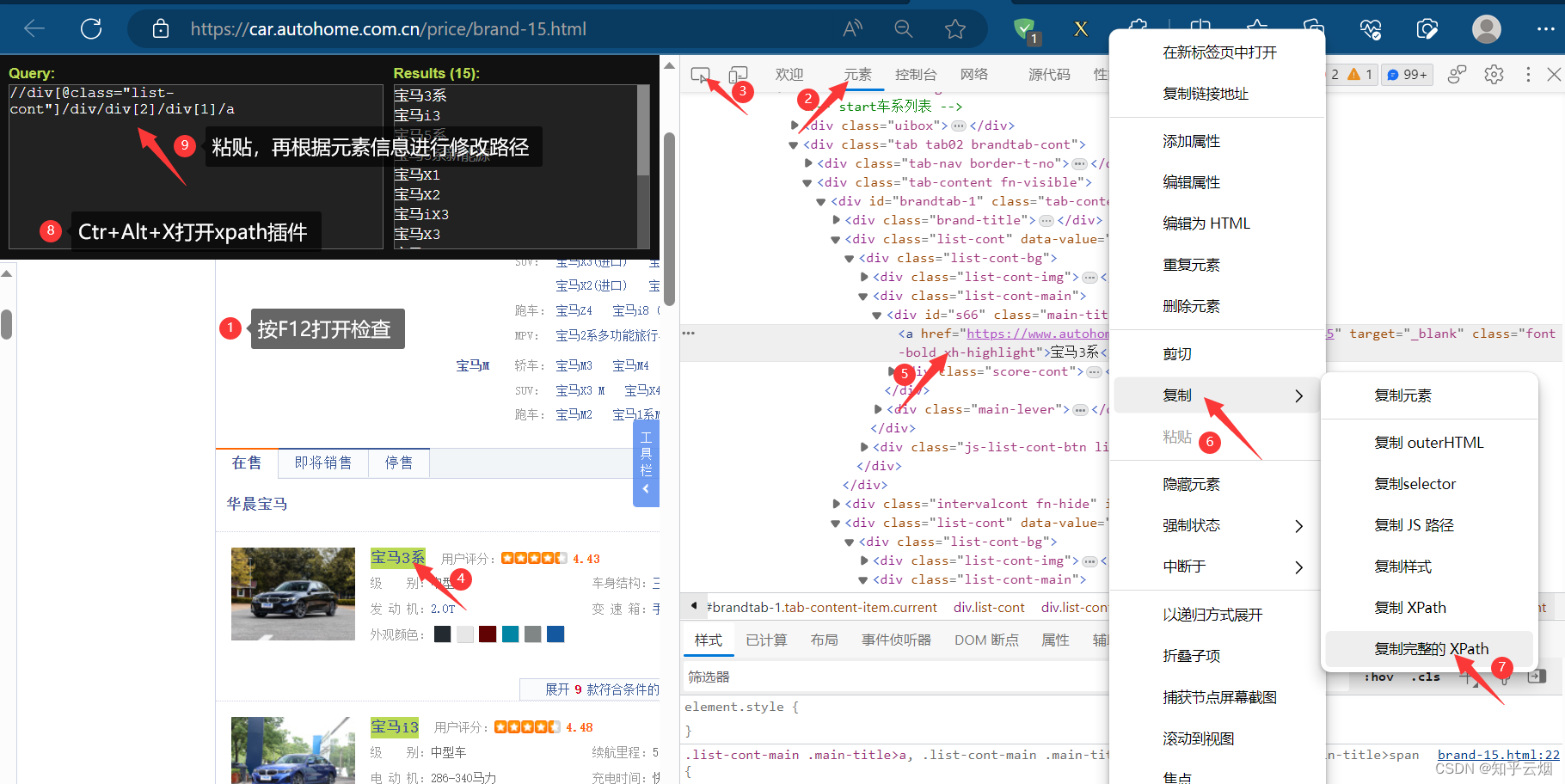Open browser essentials heart-pulse icon
Screen dimensions: 1565x784
point(1371,29)
